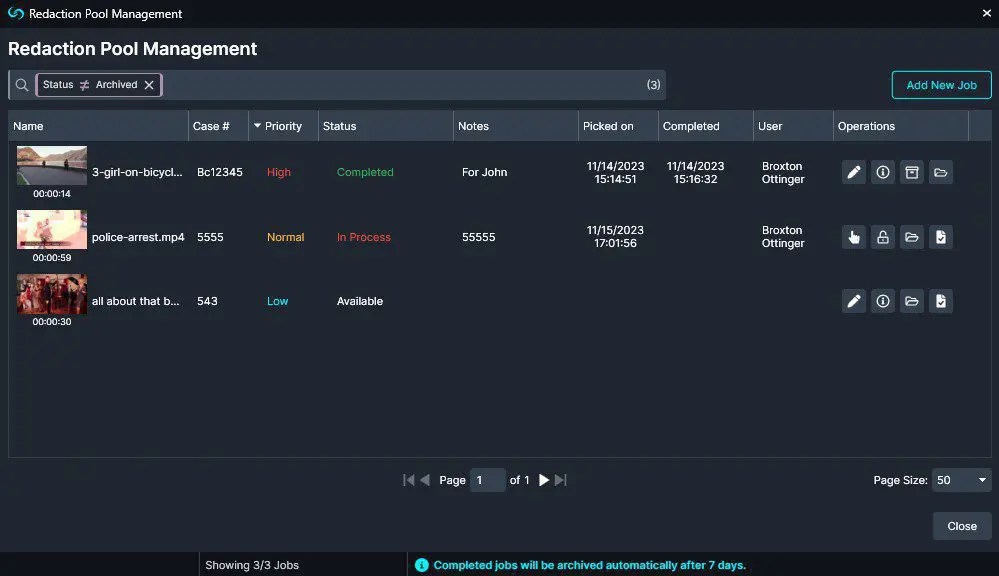
Task: Claim the police-arrest.mp4 job
Action: click(853, 237)
